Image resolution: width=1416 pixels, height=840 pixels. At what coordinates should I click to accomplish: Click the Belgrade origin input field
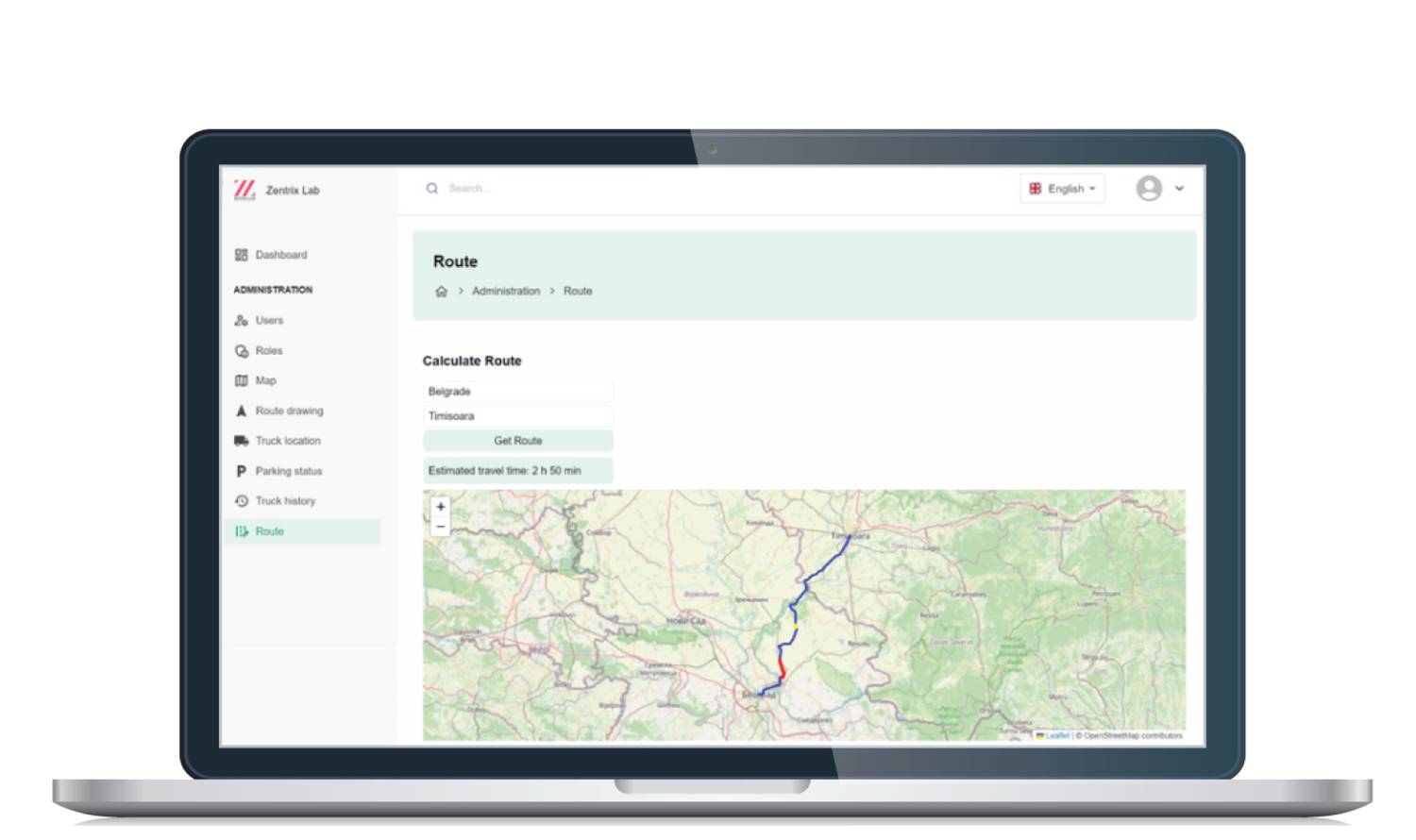[x=518, y=392]
